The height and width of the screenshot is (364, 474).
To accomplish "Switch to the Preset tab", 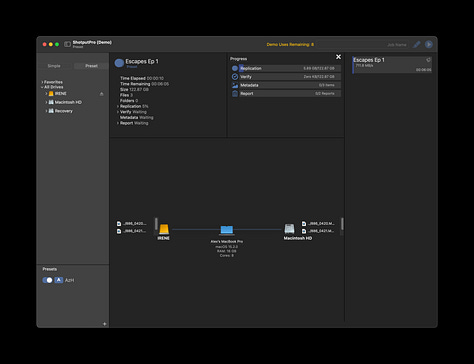I will click(91, 66).
